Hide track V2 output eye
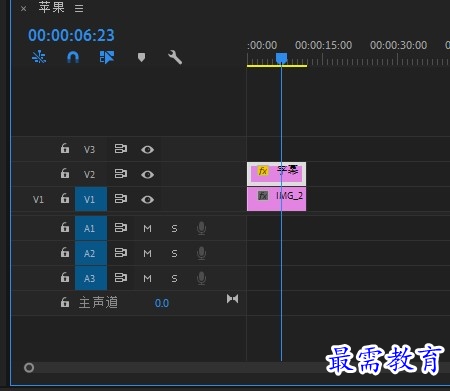The height and width of the screenshot is (391, 450). pos(147,175)
